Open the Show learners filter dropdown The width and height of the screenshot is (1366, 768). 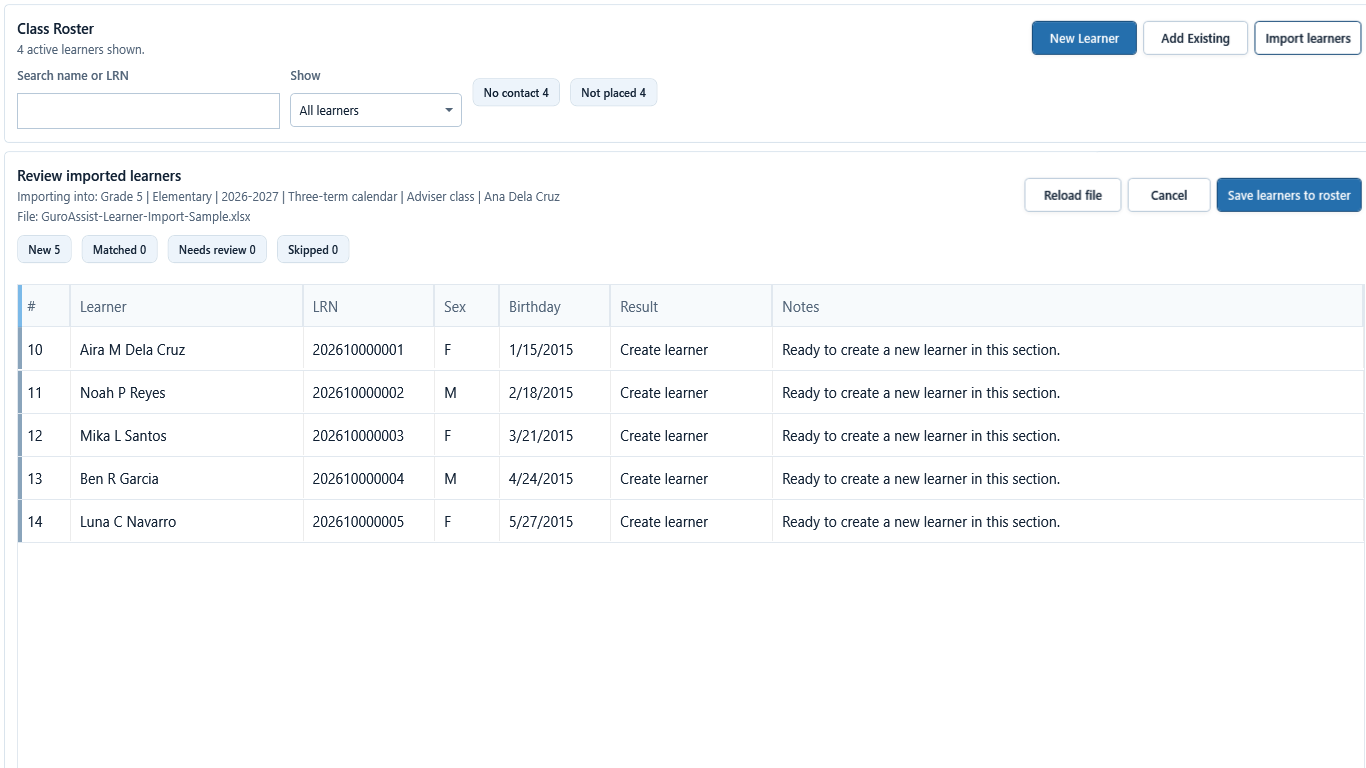click(x=376, y=110)
